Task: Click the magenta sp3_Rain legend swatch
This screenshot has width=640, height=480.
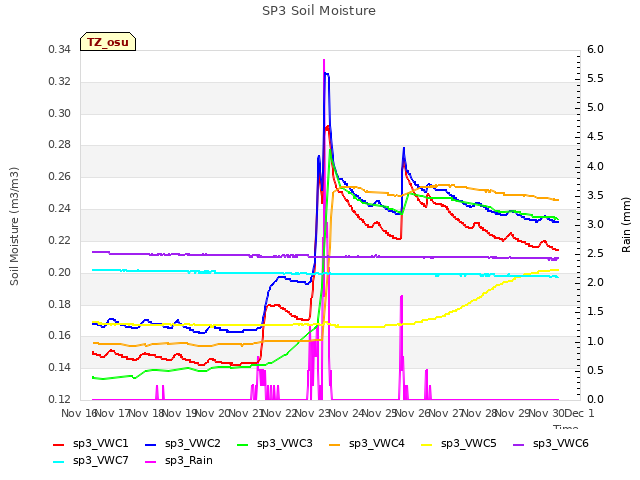Action: click(151, 462)
